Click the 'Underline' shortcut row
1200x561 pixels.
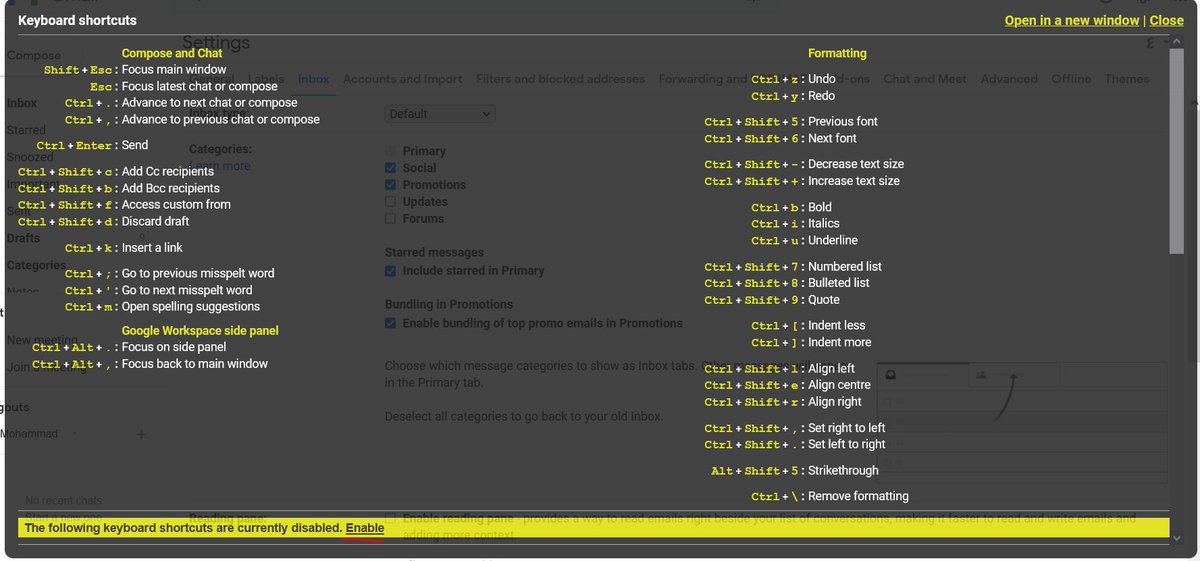click(804, 240)
